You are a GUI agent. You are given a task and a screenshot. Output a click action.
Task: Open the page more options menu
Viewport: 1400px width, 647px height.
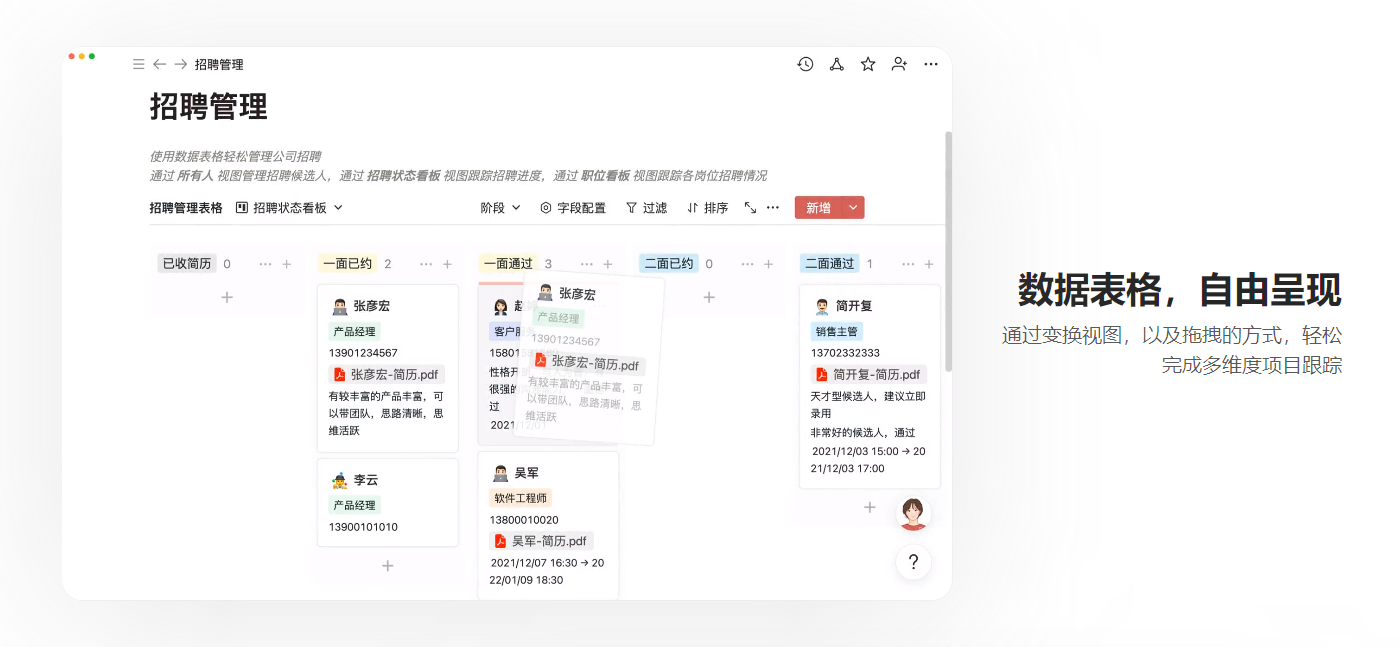(931, 64)
